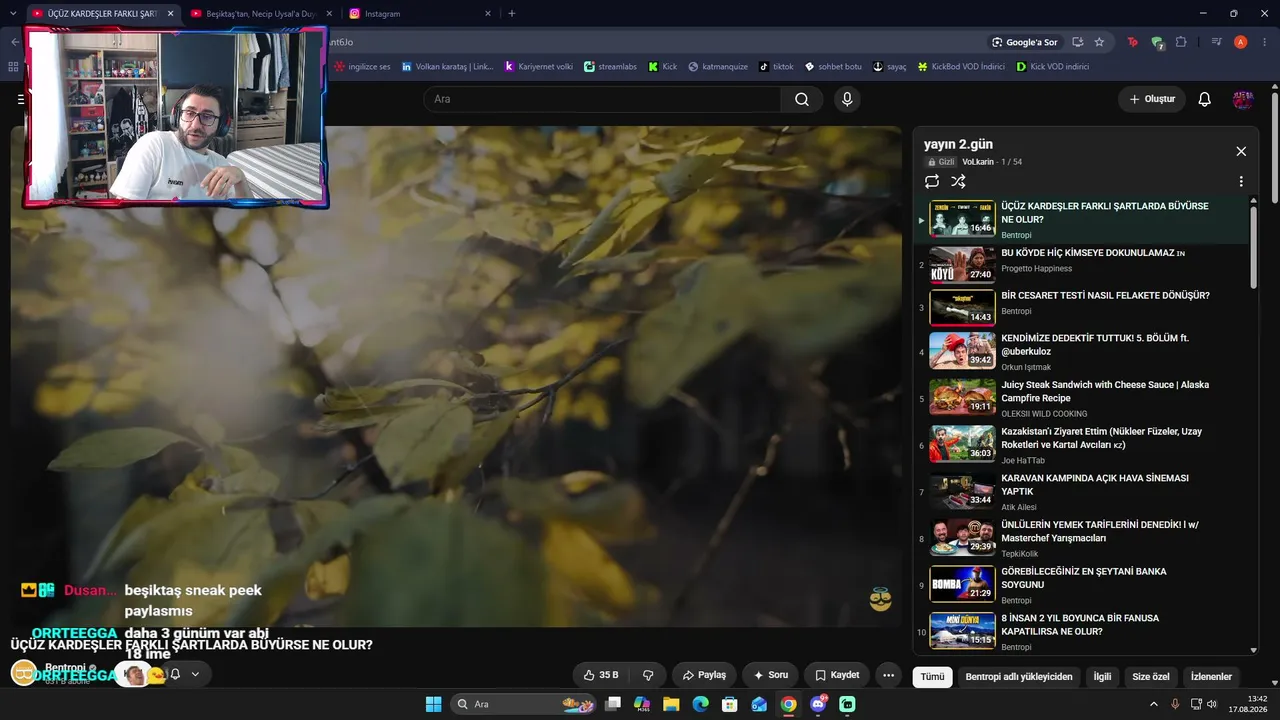Bookmark this page with the star icon
Screen dimensions: 1280x720
tap(1099, 42)
